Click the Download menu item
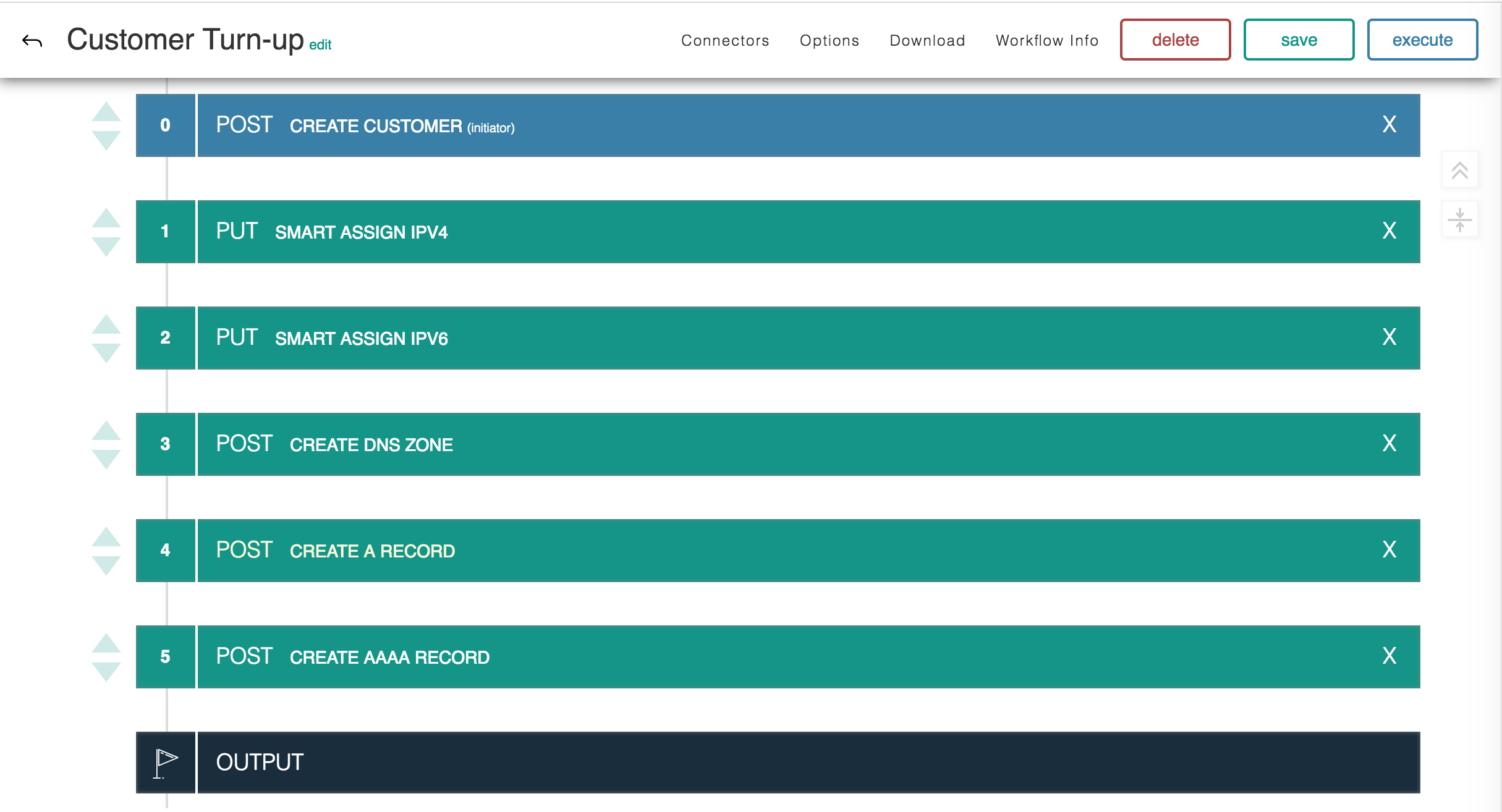This screenshot has height=812, width=1502. [x=927, y=41]
